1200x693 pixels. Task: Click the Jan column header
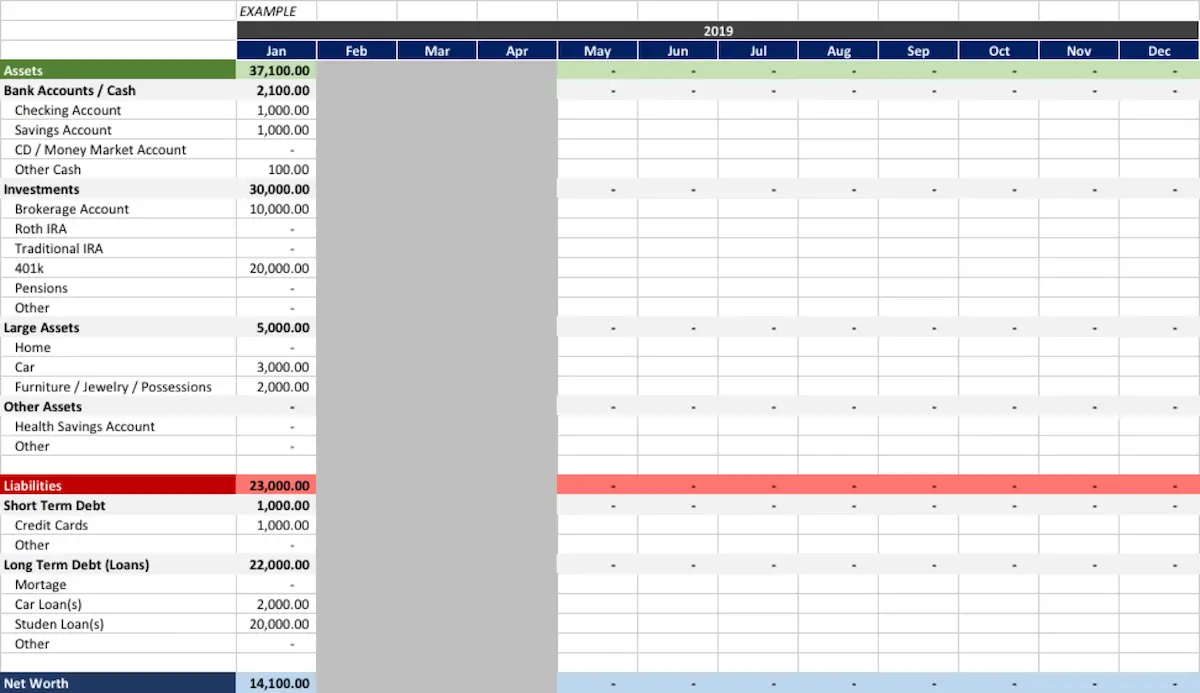(277, 51)
